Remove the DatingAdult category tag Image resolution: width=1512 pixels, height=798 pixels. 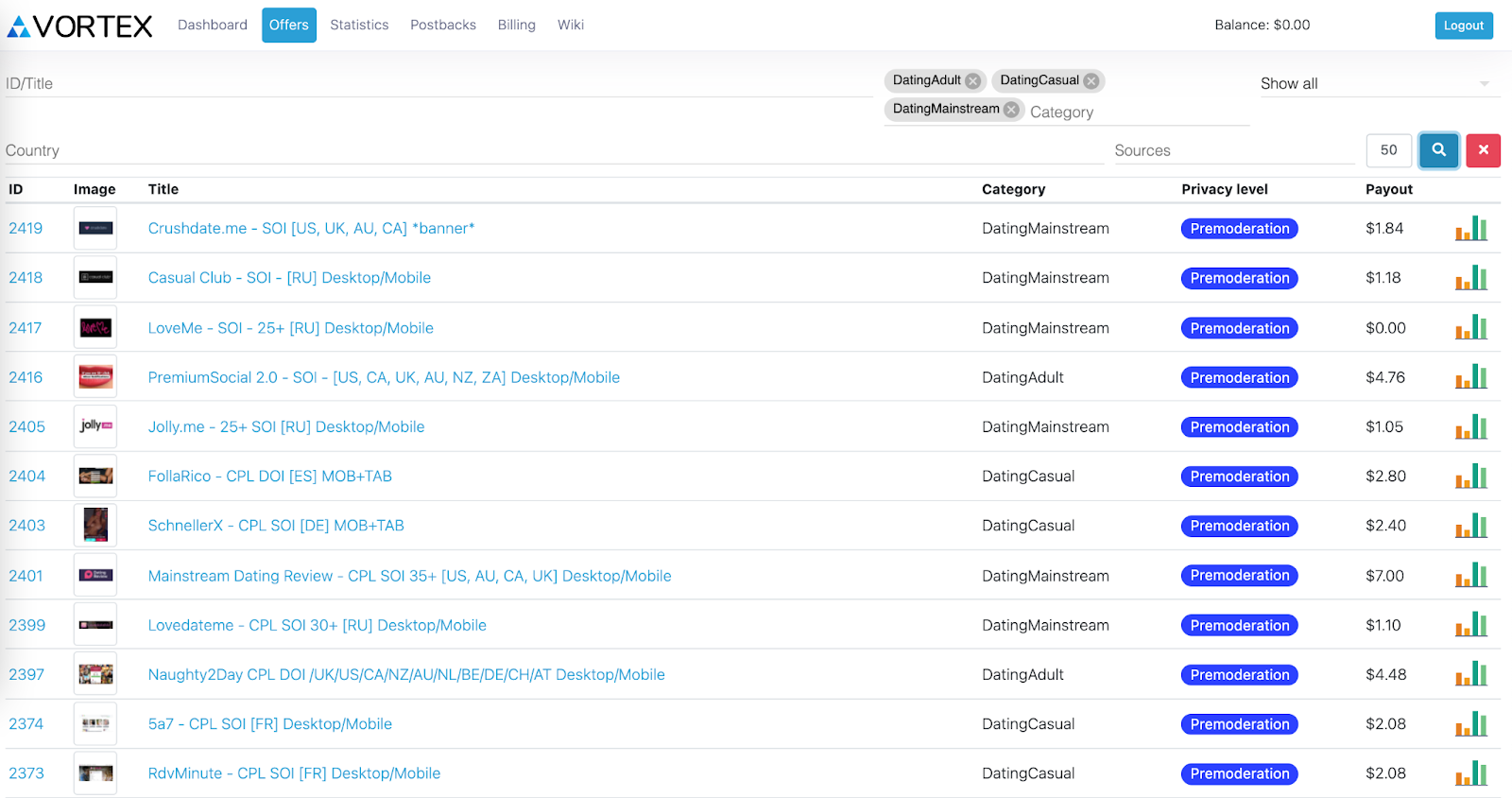[973, 81]
